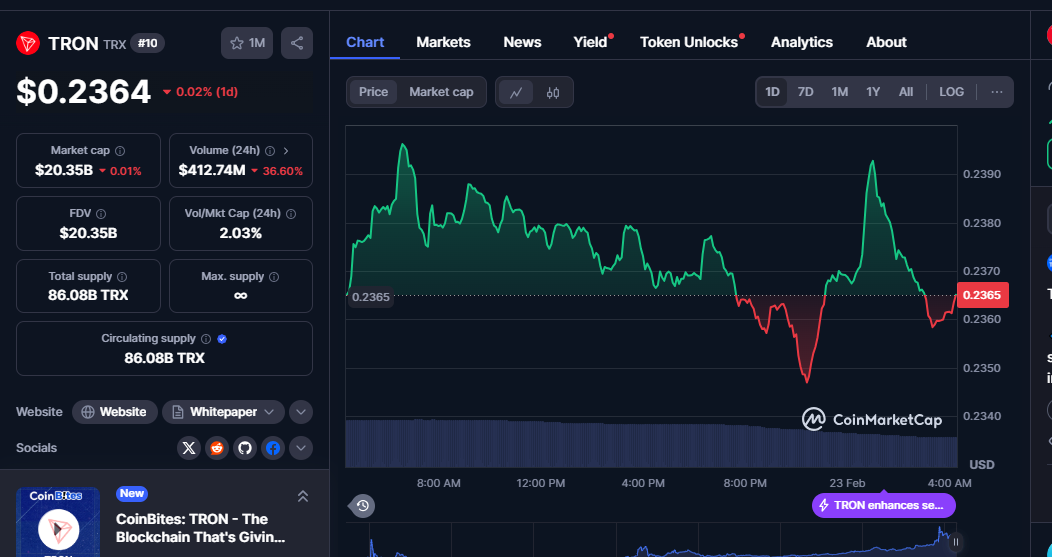Viewport: 1052px width, 557px height.
Task: Switch to the Token Unlocks tab
Action: [689, 42]
